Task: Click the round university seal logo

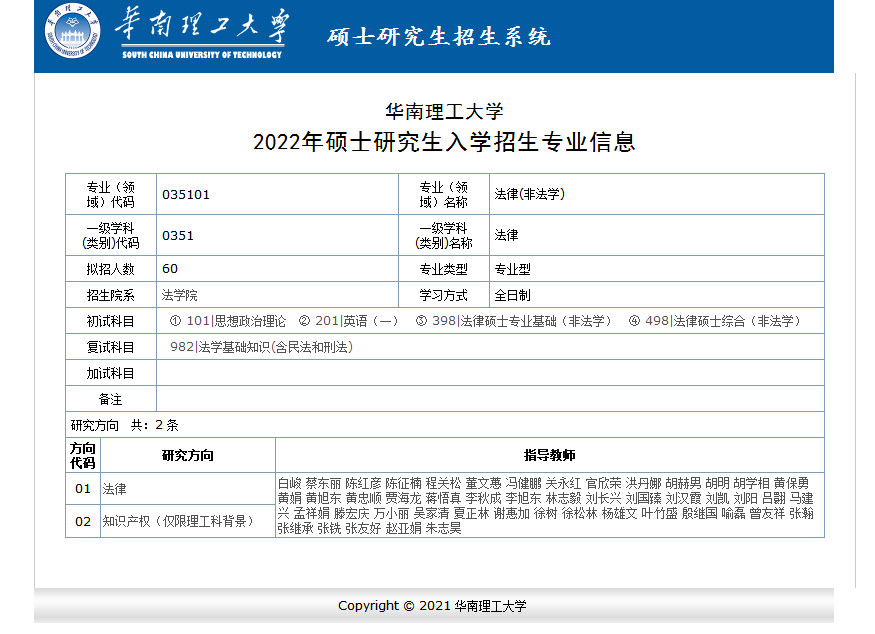Action: point(73,31)
